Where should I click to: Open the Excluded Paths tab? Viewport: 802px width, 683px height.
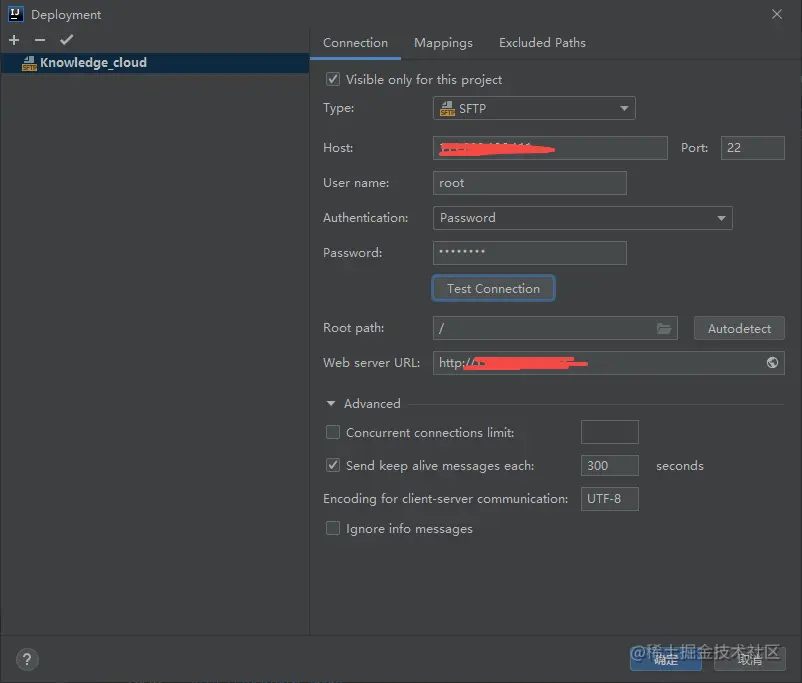click(x=542, y=43)
